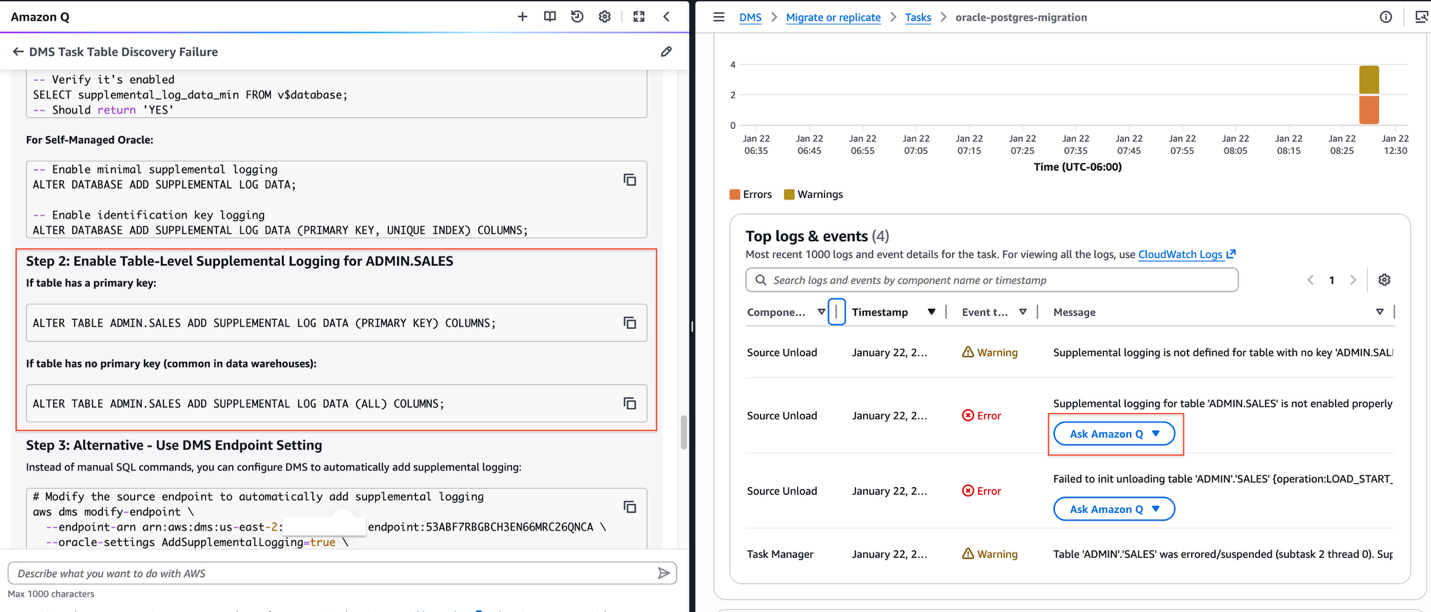Start a new Amazon Q chat
Image resolution: width=1431 pixels, height=612 pixels.
click(x=522, y=16)
